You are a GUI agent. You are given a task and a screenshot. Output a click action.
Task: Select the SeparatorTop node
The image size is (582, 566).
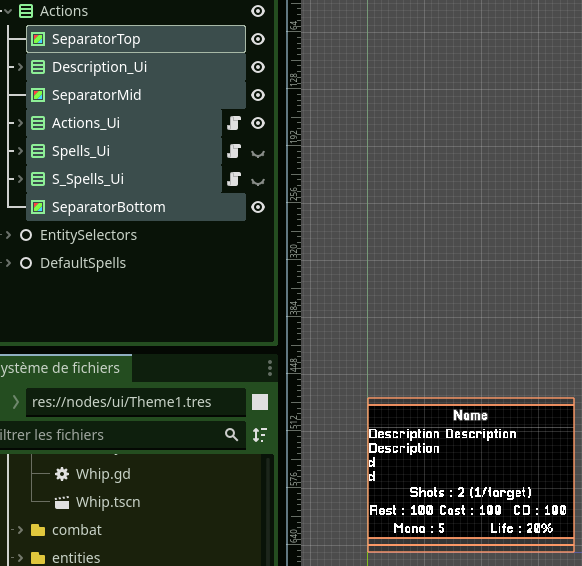tap(136, 39)
